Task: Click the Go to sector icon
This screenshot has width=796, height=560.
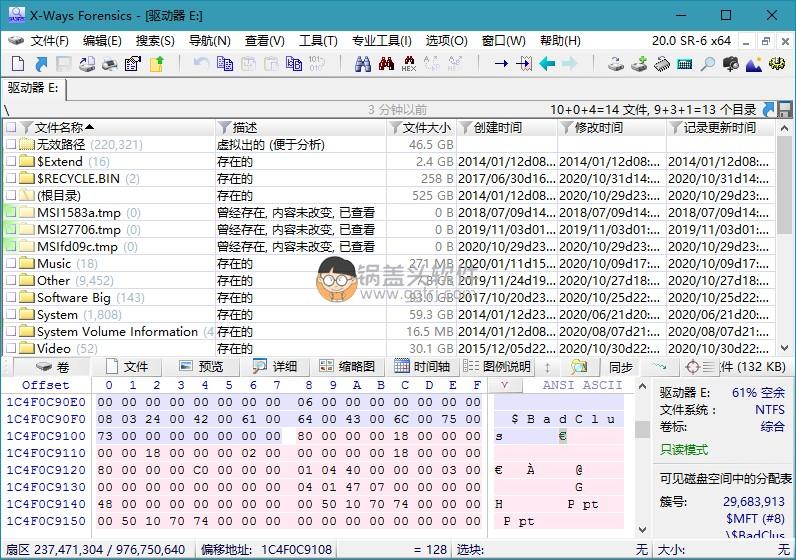Action: (x=524, y=64)
